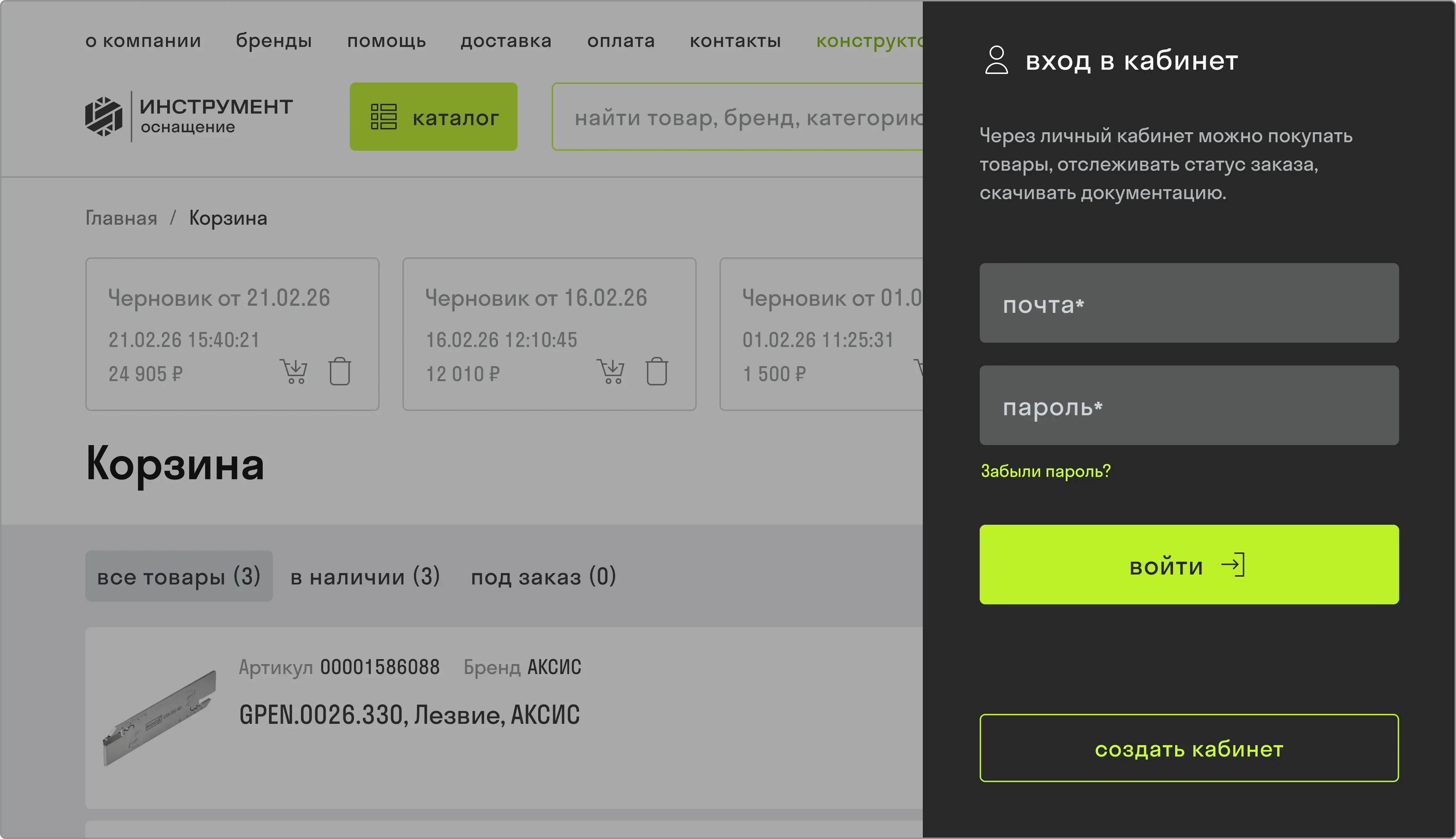Select the 'все товары (3)' tab
The height and width of the screenshot is (839, 1456).
pyautogui.click(x=179, y=576)
